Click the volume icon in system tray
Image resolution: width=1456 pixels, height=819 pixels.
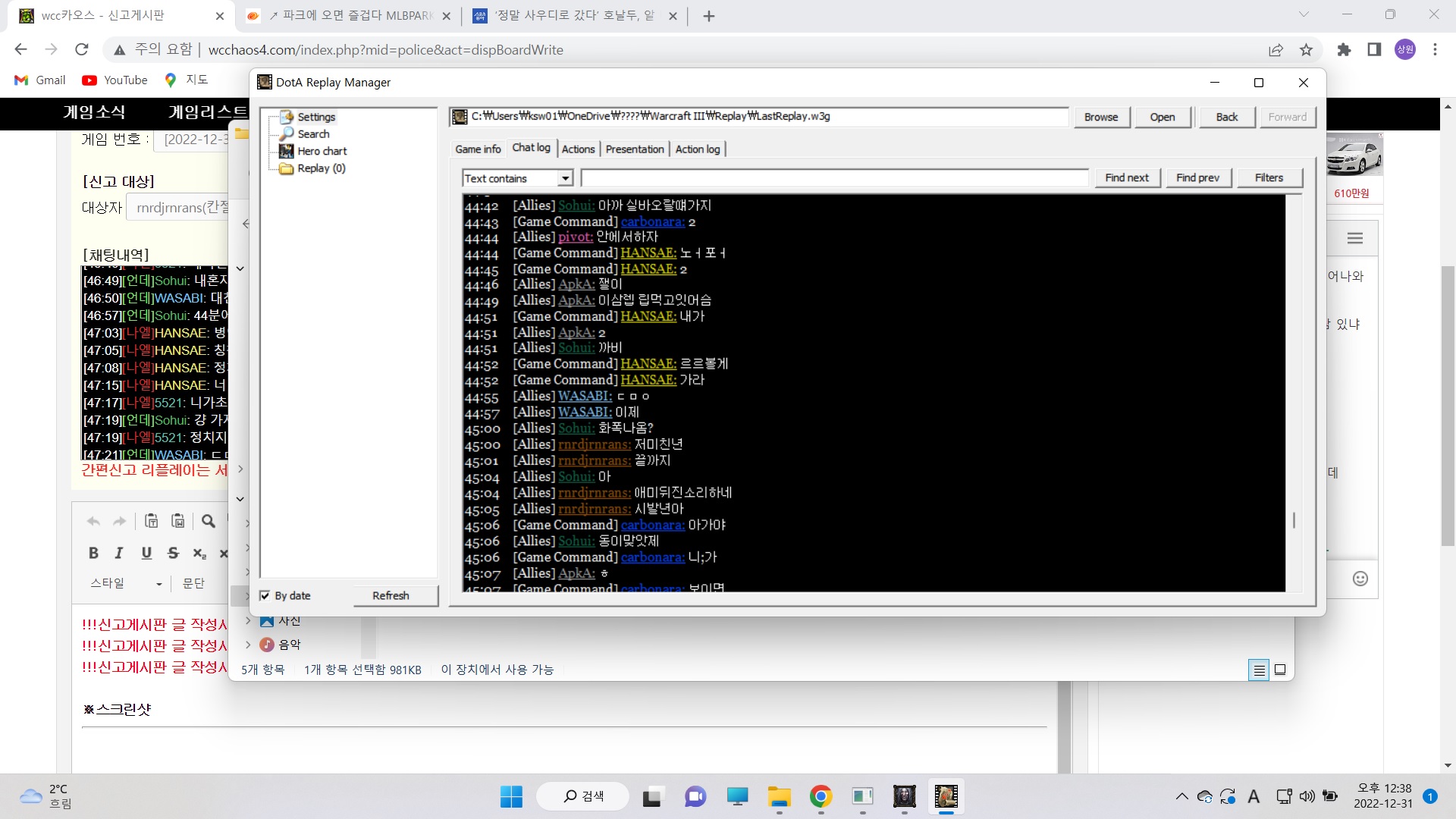pyautogui.click(x=1307, y=796)
